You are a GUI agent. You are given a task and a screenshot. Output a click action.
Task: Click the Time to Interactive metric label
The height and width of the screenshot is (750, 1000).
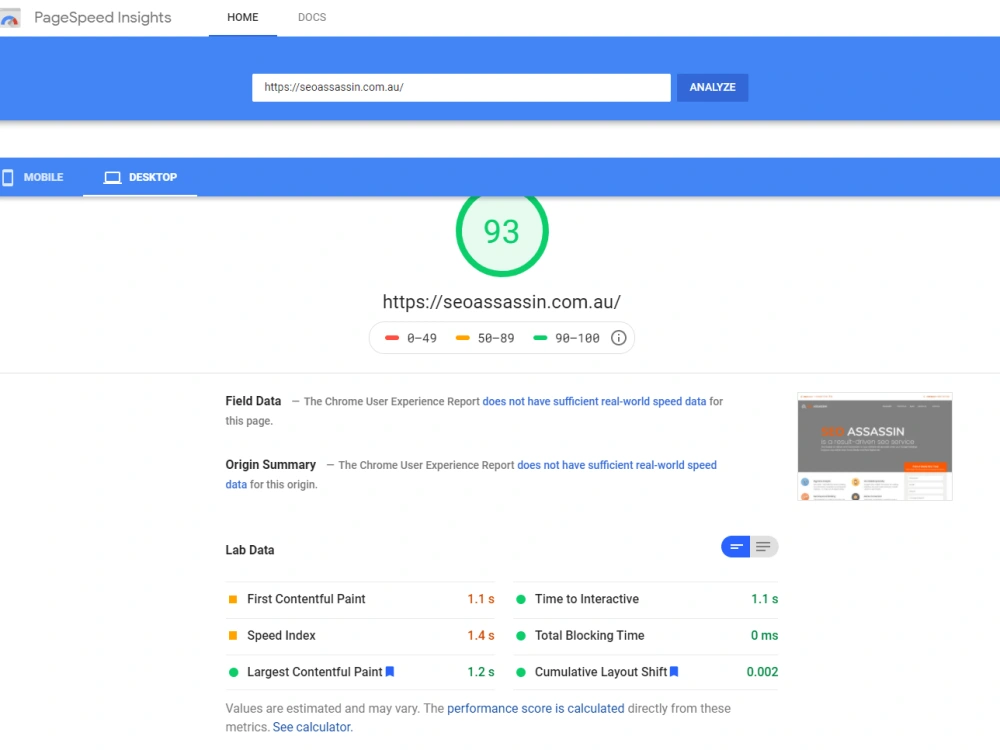(587, 599)
